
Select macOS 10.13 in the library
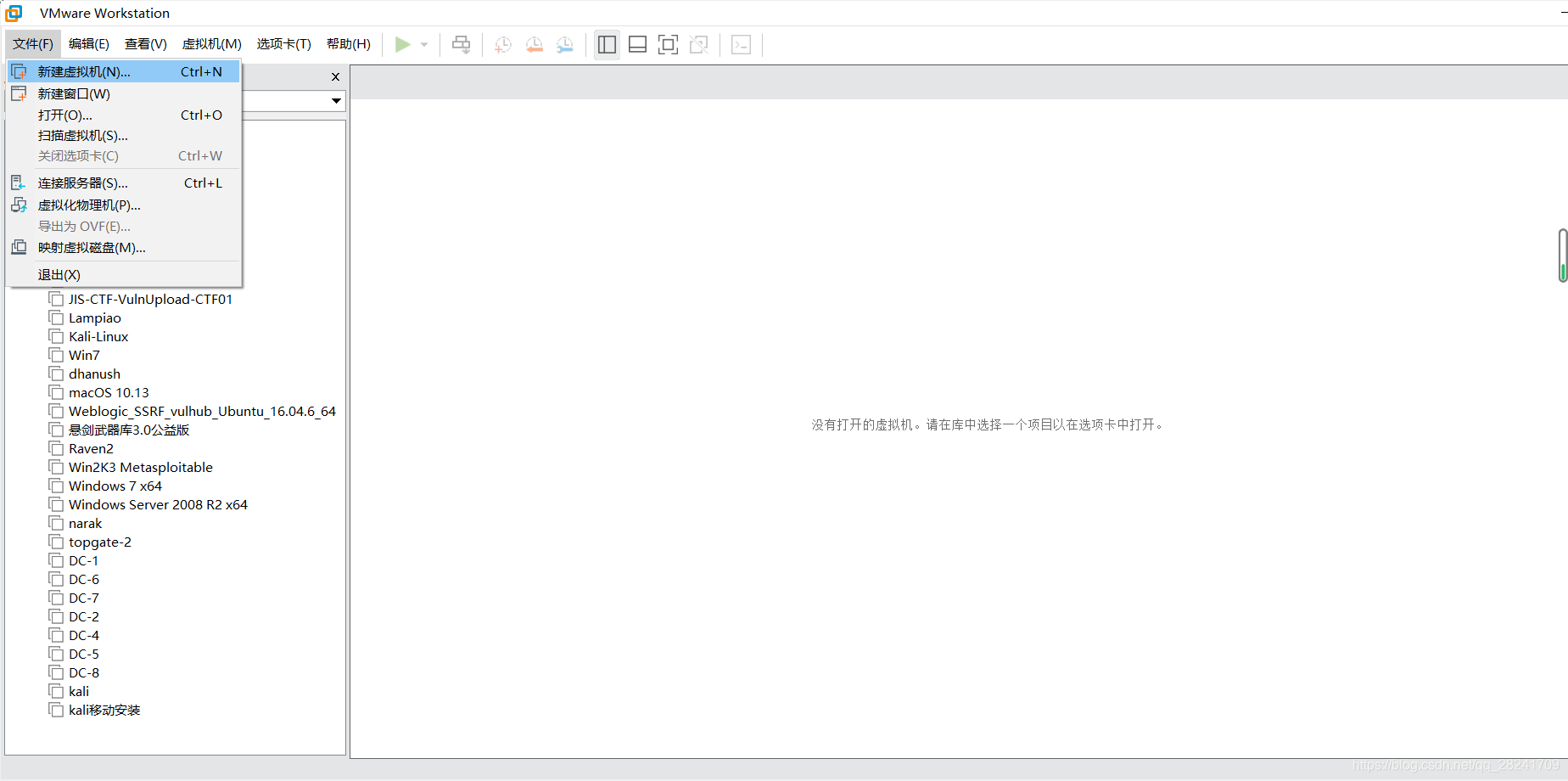[x=109, y=393]
